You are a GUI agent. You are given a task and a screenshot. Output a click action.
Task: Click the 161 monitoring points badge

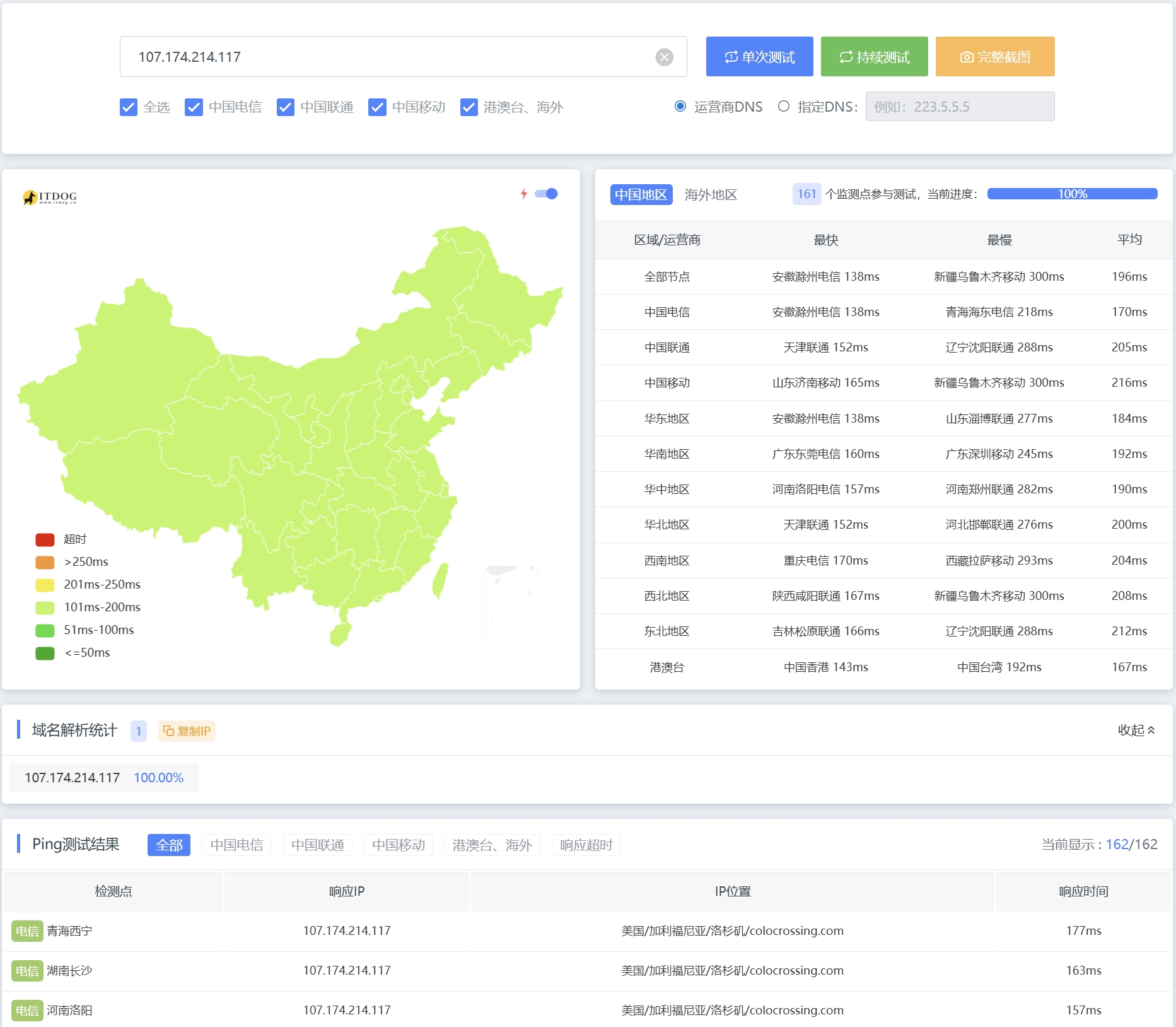coord(806,194)
